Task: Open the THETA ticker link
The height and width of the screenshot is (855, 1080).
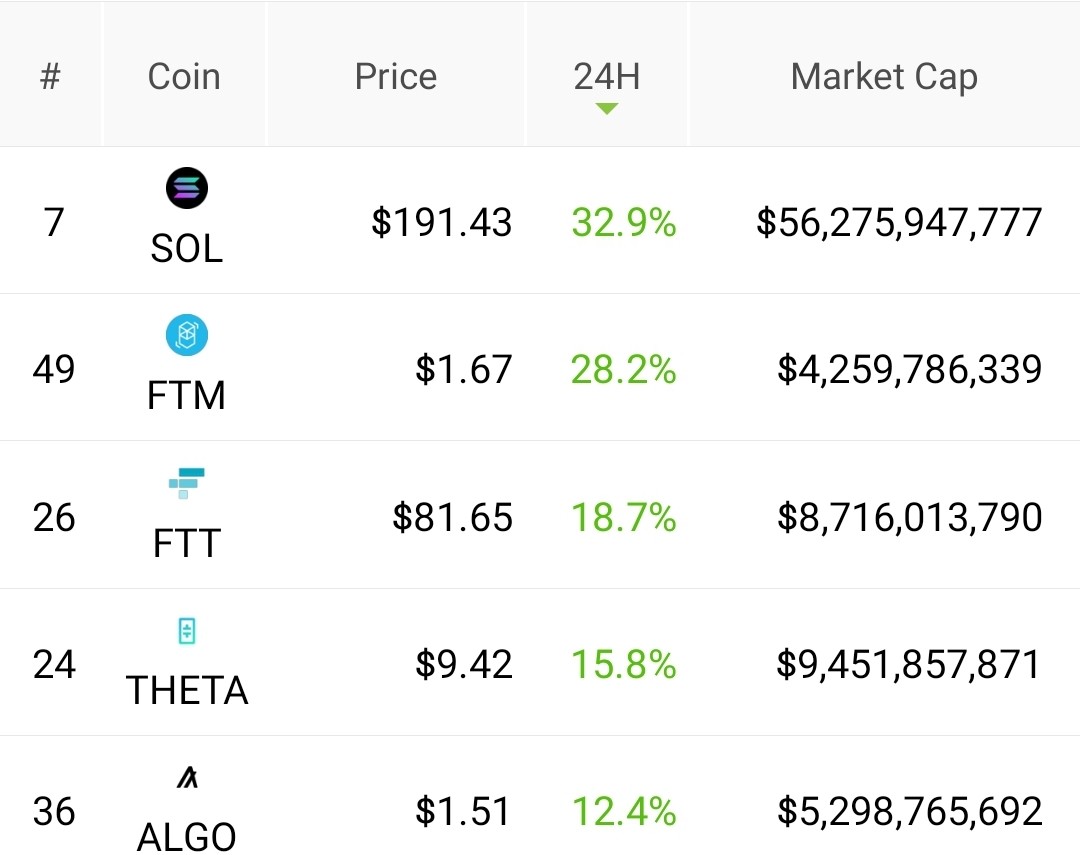Action: 187,690
